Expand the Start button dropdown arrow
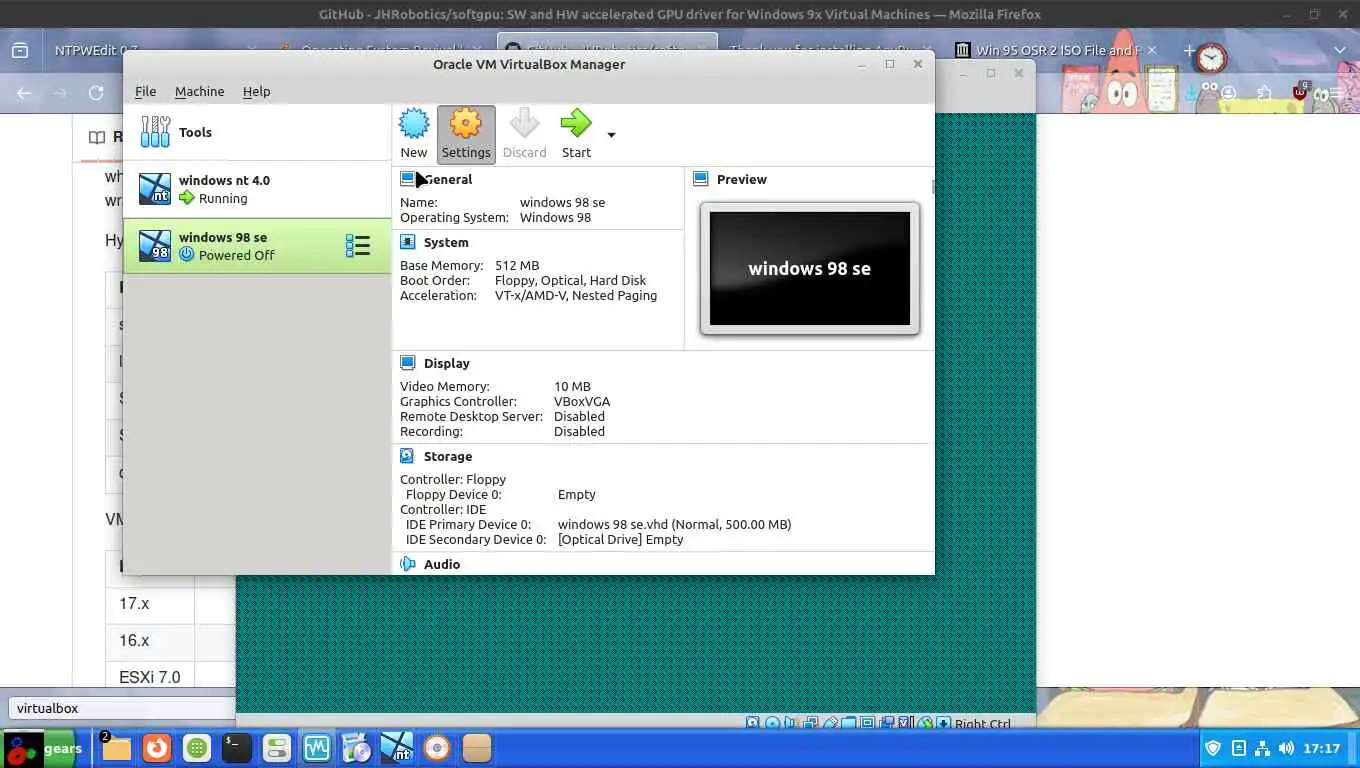The height and width of the screenshot is (768, 1360). click(611, 135)
